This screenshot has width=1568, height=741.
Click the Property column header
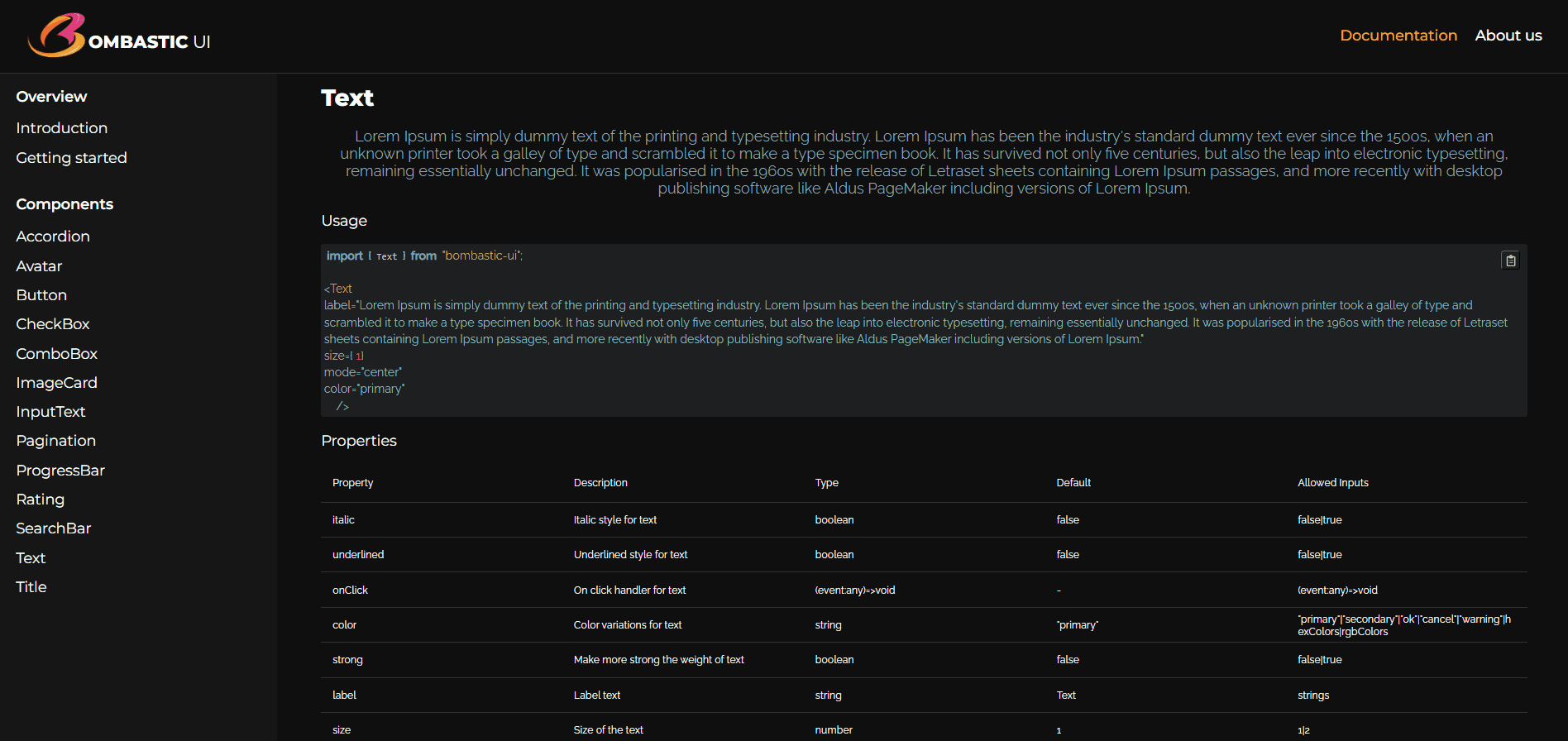[353, 483]
